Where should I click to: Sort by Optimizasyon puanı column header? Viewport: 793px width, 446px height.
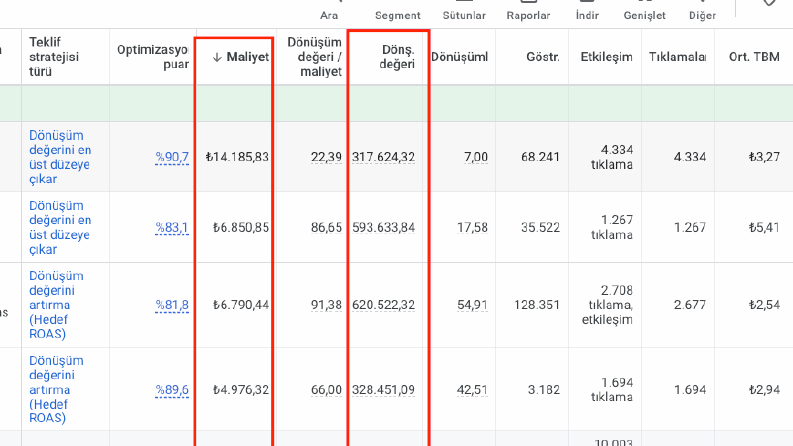pos(153,57)
